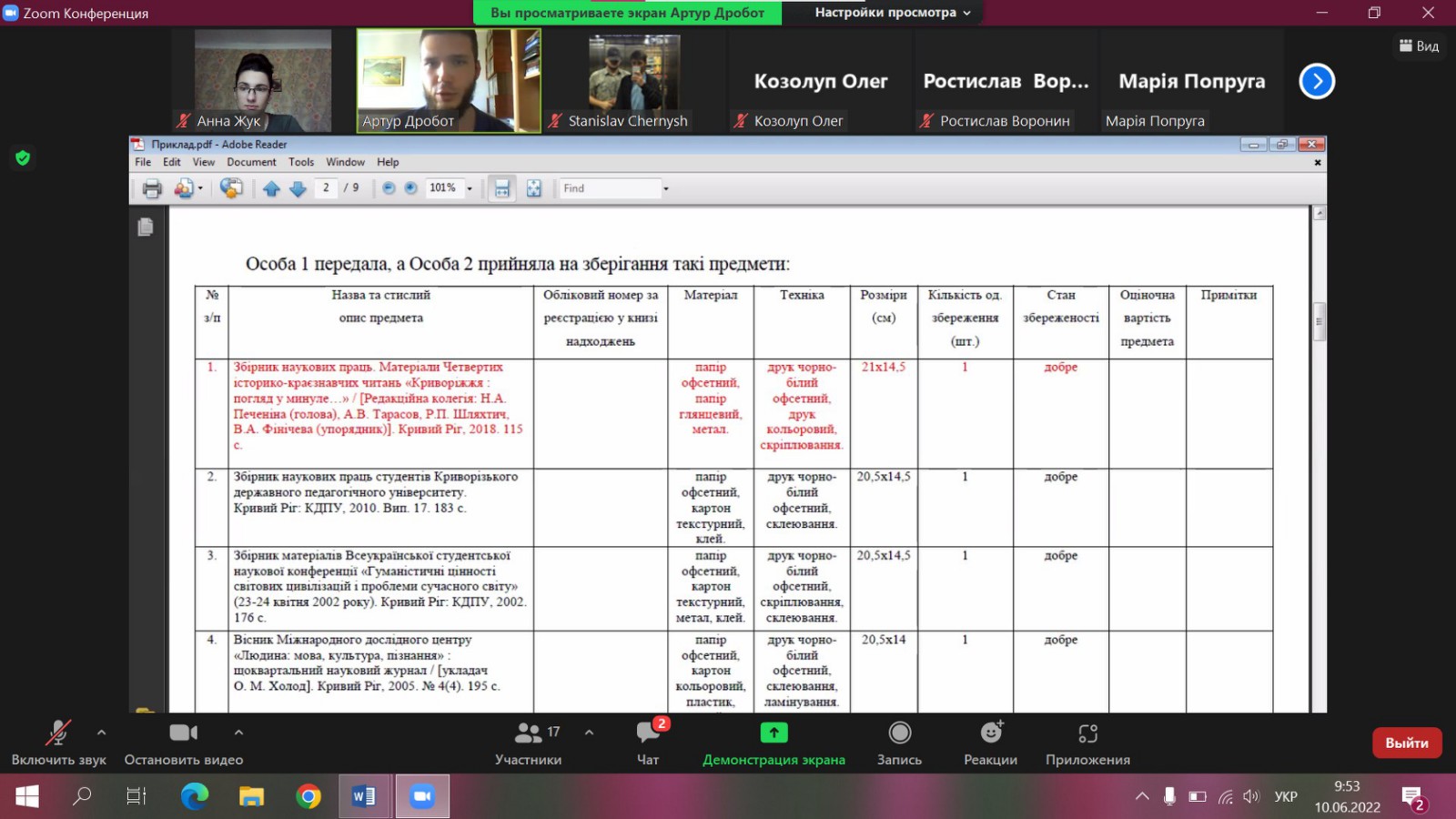Click the red Выйти button

[x=1406, y=743]
